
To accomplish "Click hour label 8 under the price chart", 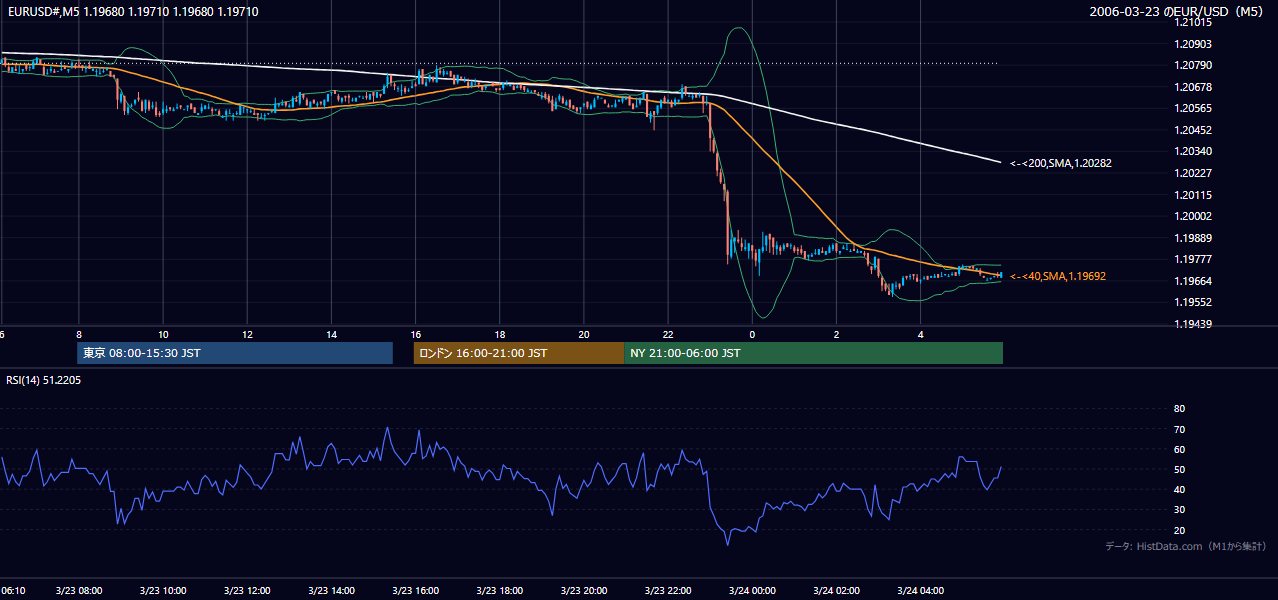I will pyautogui.click(x=79, y=335).
